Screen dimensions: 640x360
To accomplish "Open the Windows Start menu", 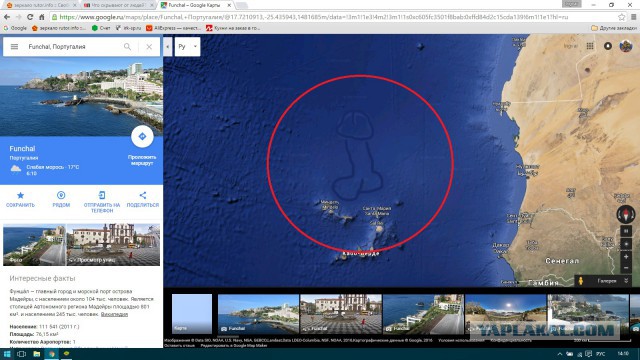I will point(7,354).
